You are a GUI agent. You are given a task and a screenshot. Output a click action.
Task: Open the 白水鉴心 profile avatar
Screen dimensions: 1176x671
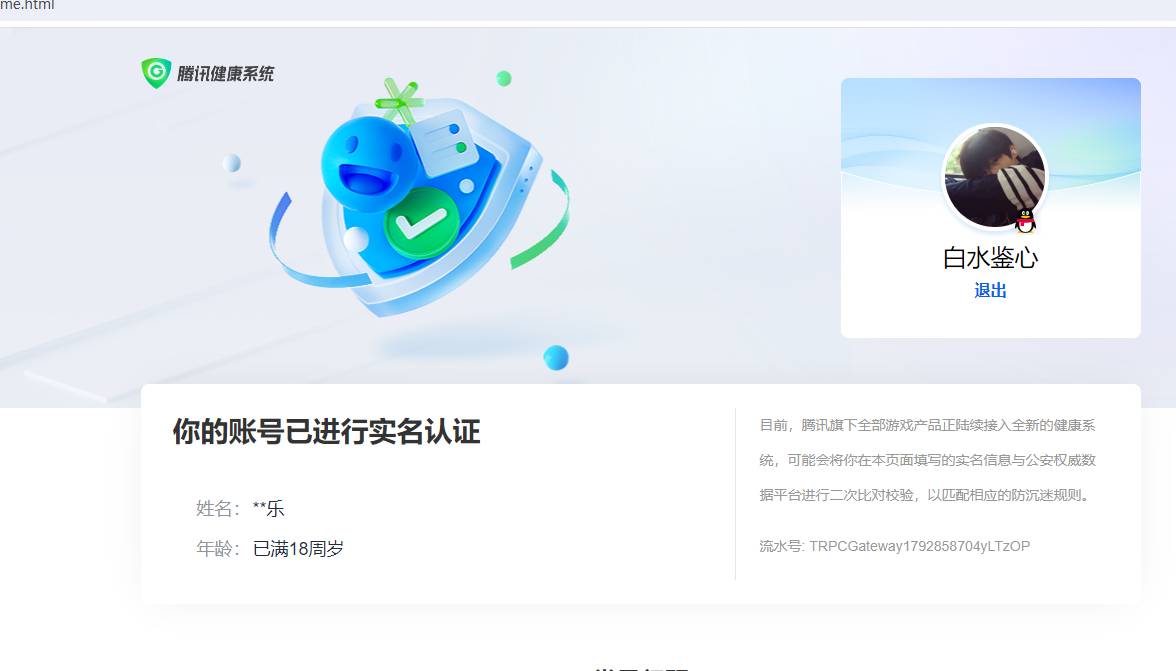pos(994,177)
